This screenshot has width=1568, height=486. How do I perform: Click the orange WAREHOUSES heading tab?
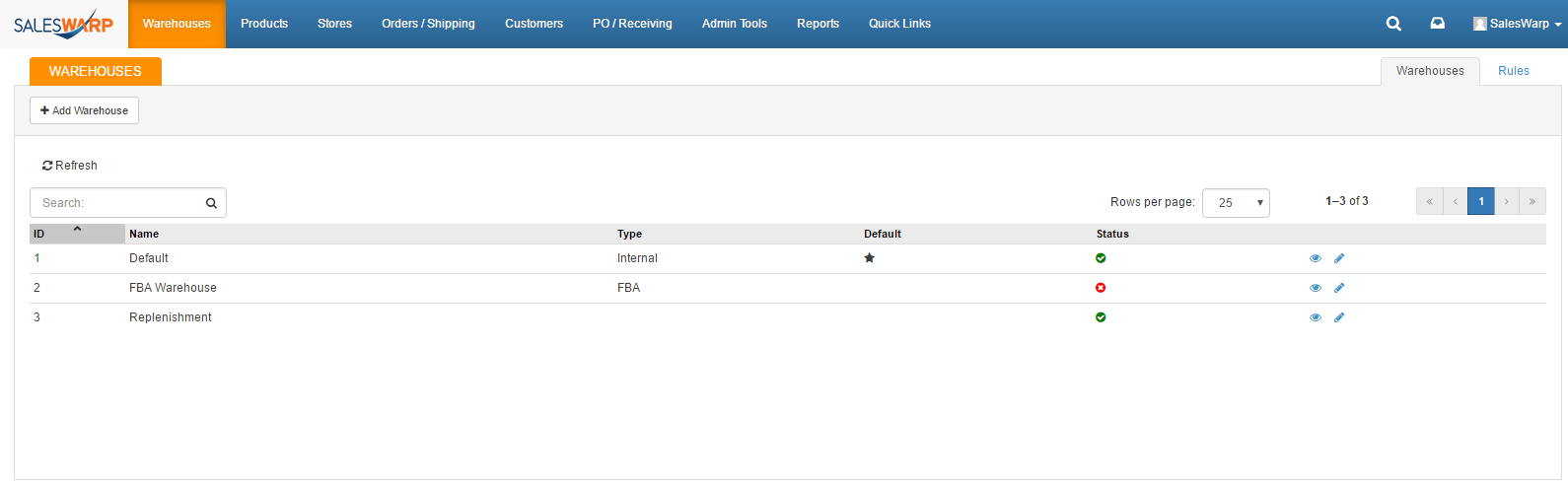tap(96, 71)
